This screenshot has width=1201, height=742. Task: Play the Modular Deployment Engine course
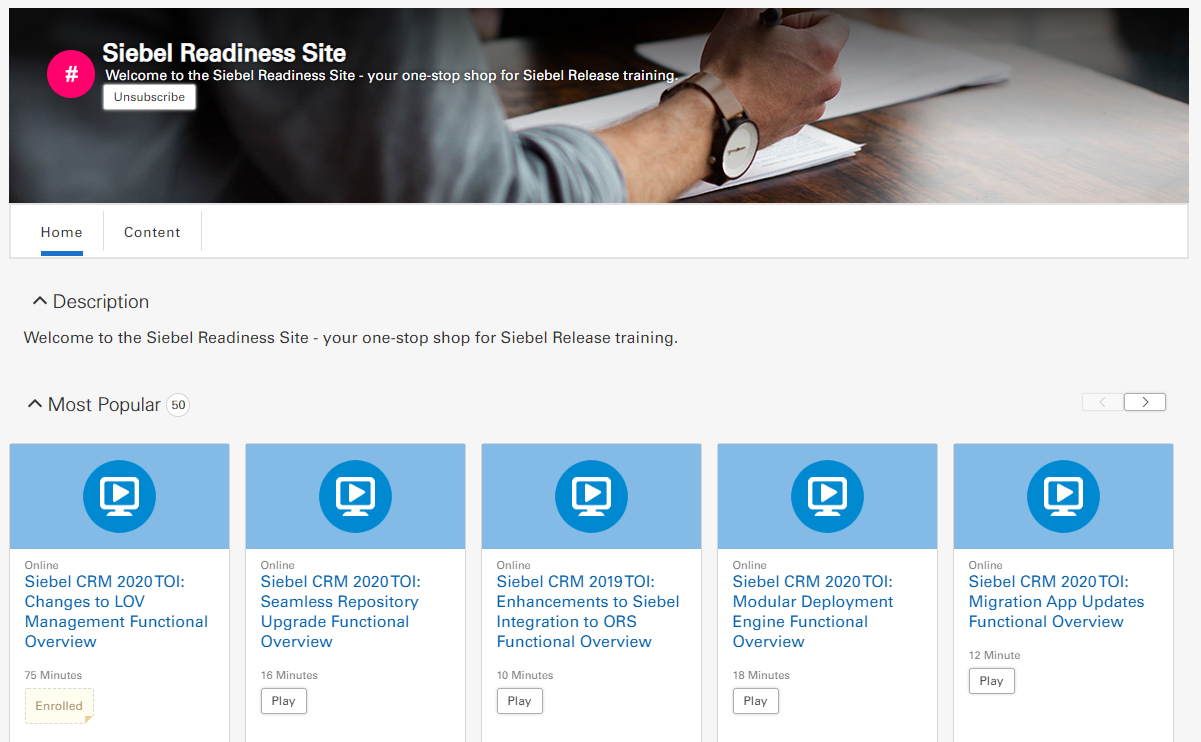tap(756, 701)
